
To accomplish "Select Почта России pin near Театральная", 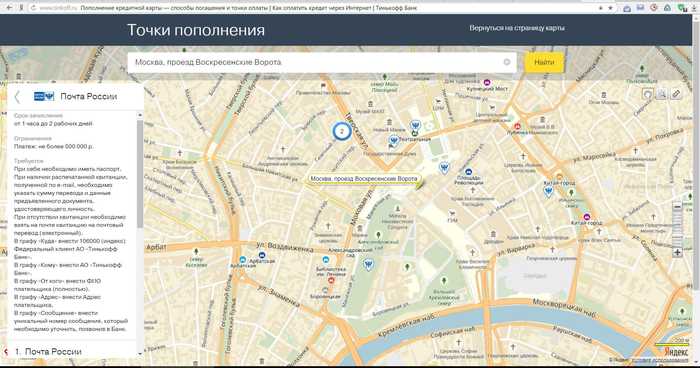I will 416,125.
